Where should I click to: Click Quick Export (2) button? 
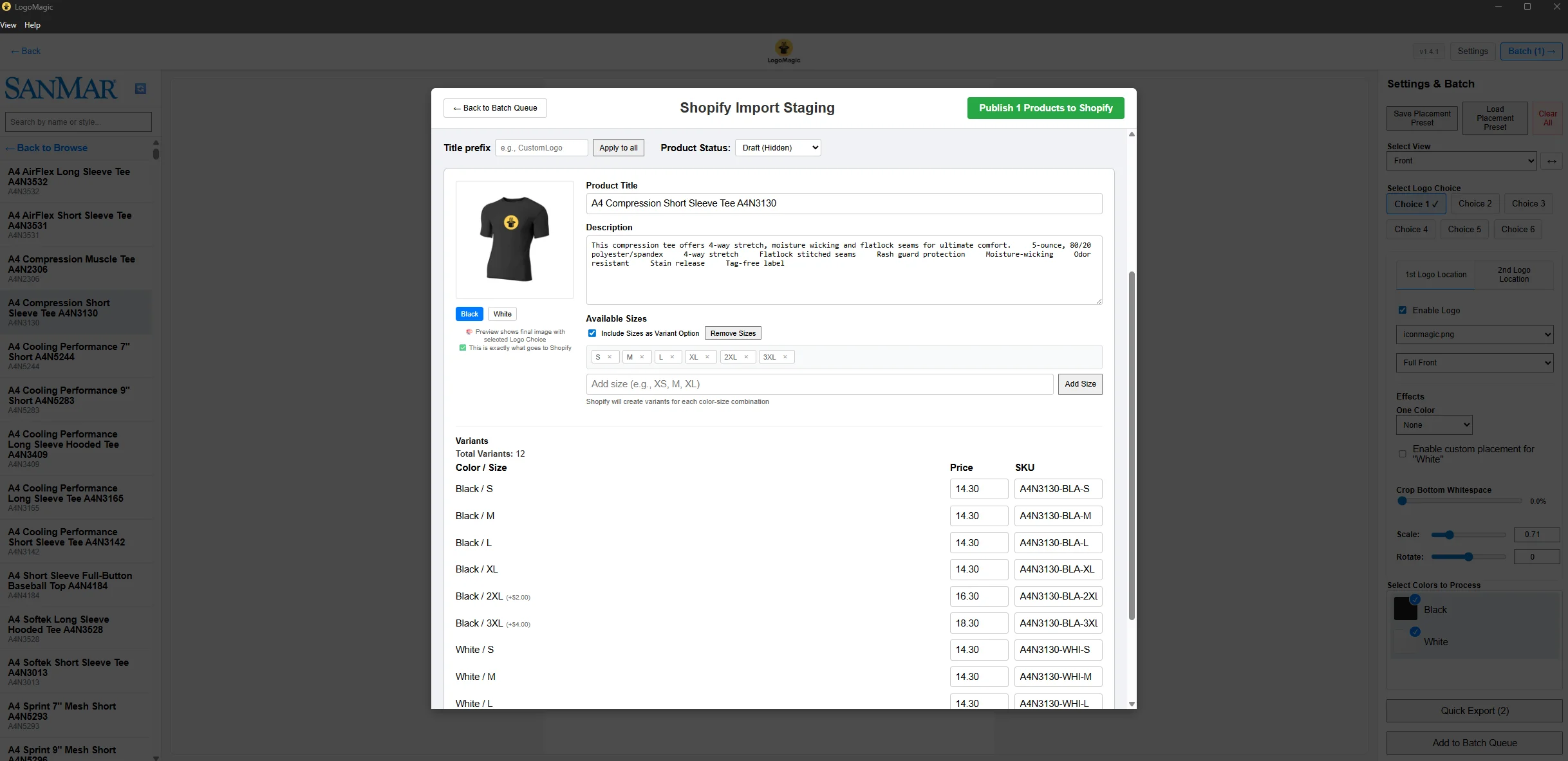coord(1475,711)
